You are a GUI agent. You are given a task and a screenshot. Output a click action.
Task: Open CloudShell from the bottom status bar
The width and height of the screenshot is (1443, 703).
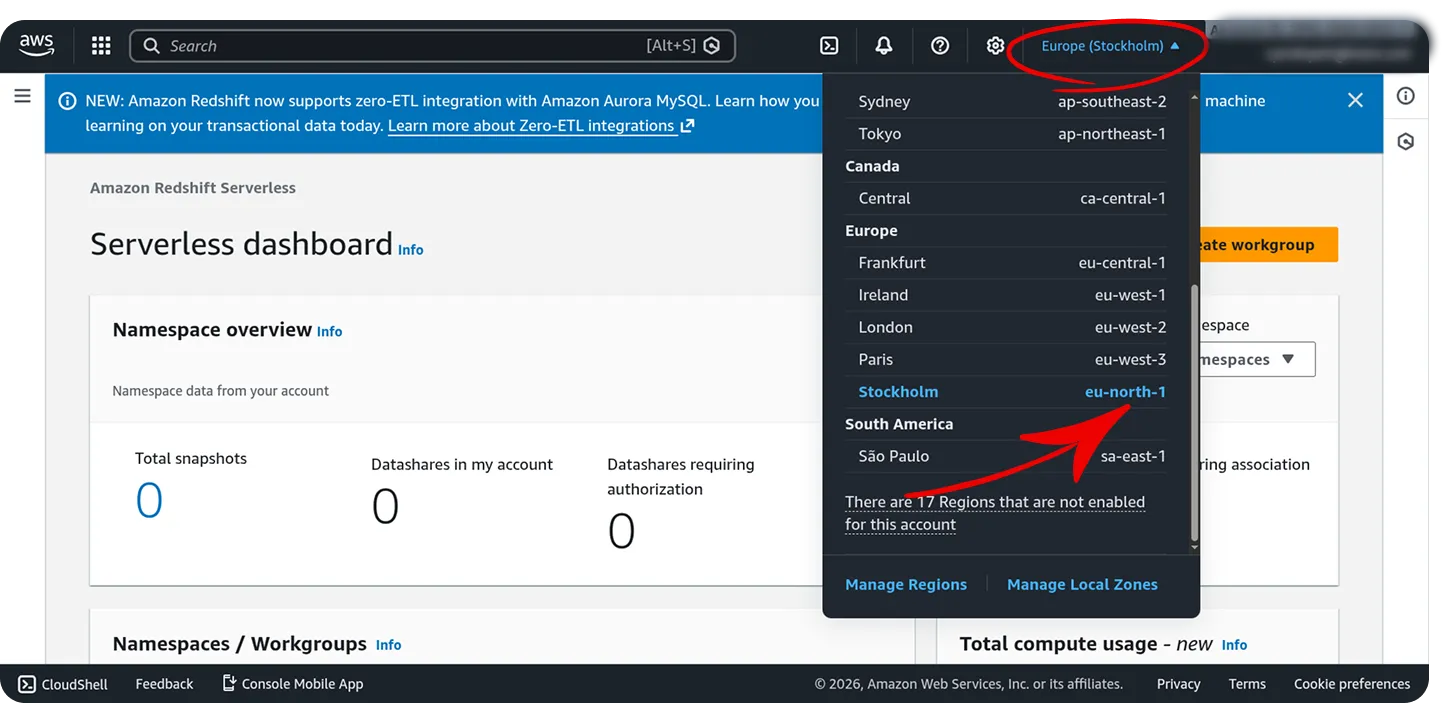point(62,683)
